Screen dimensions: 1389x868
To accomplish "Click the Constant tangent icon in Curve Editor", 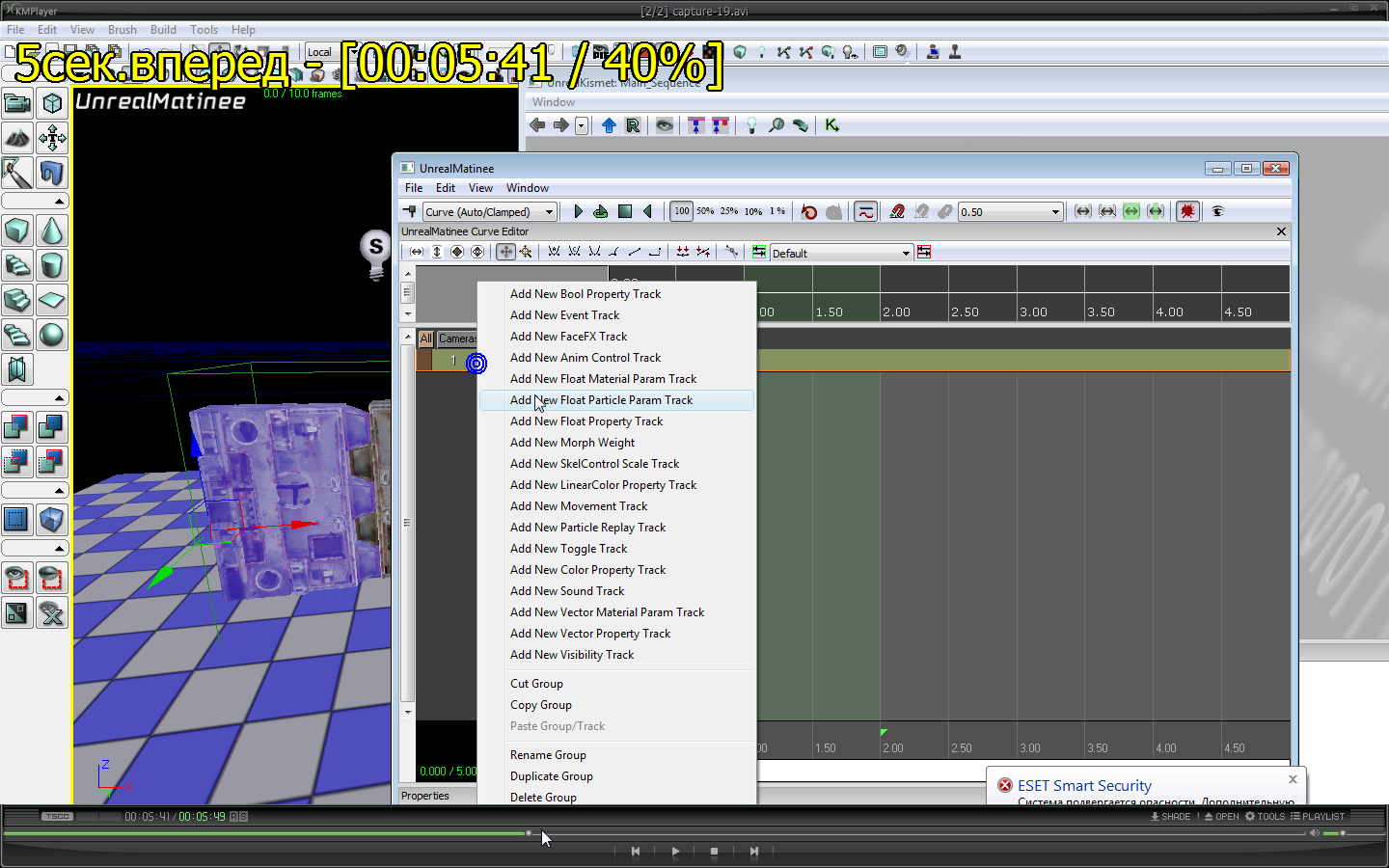I will [655, 252].
